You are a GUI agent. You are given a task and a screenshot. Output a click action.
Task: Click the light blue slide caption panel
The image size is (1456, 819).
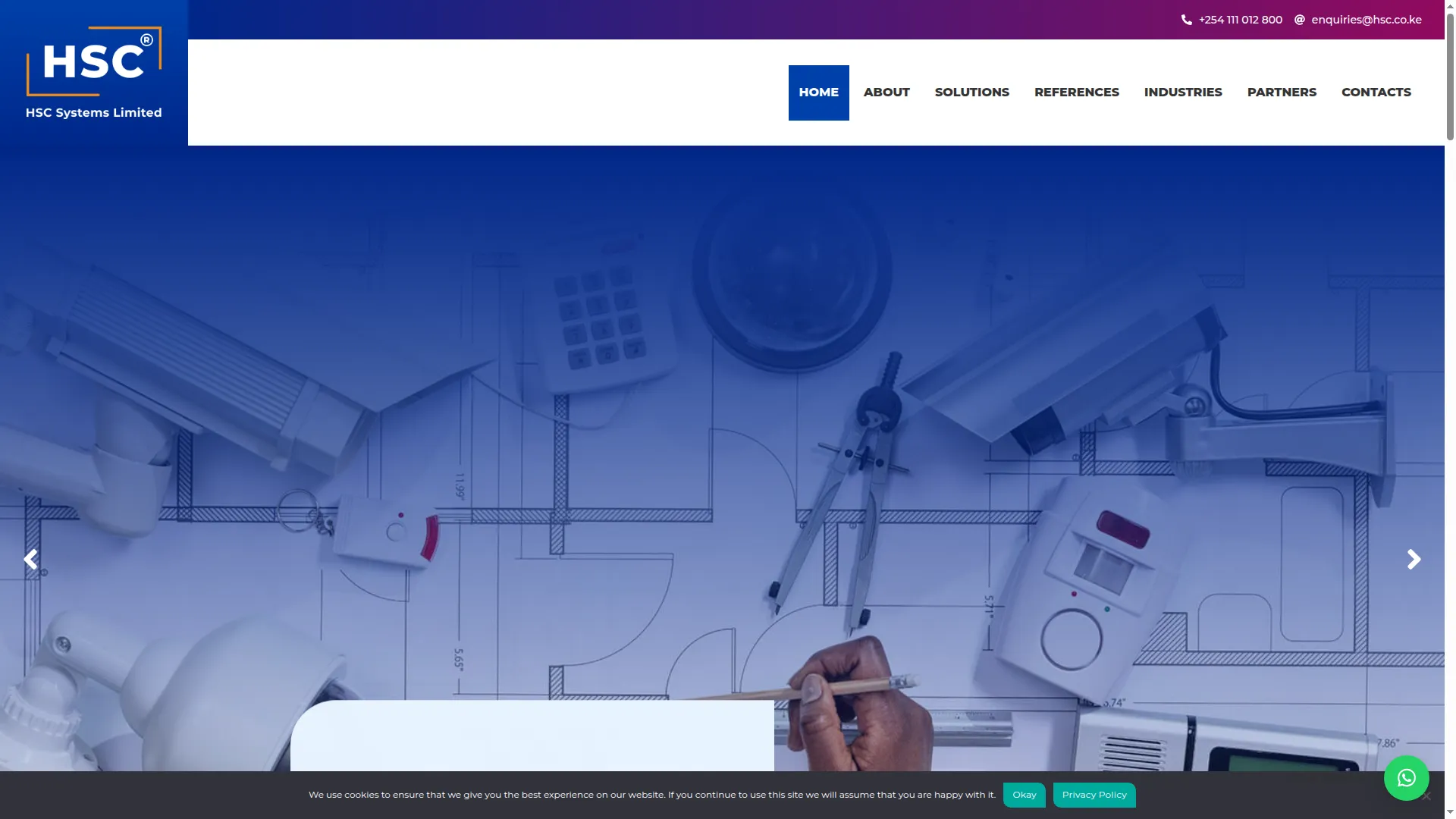tap(532, 736)
